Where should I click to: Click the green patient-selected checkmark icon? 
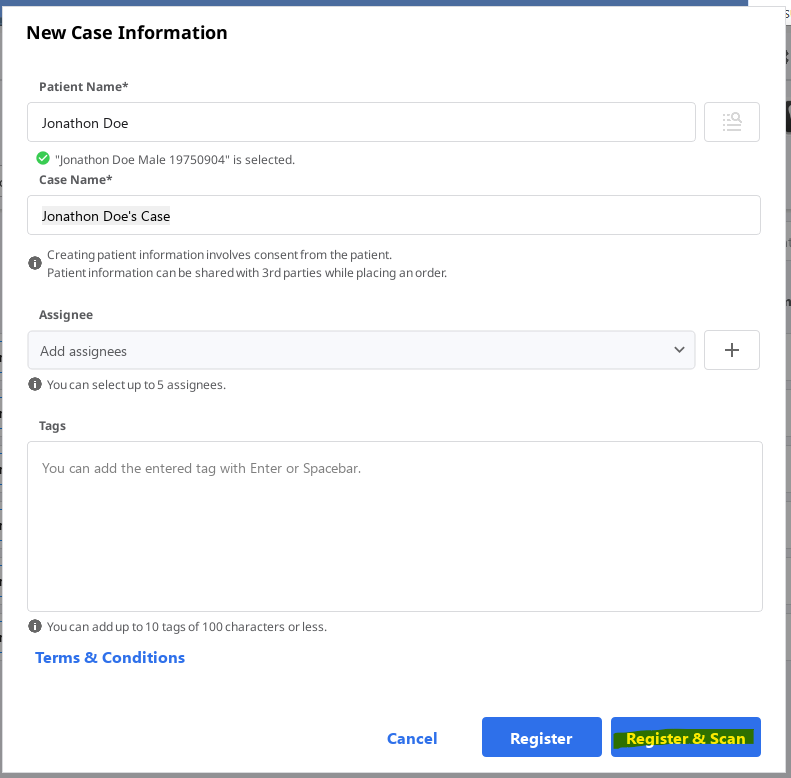(43, 158)
